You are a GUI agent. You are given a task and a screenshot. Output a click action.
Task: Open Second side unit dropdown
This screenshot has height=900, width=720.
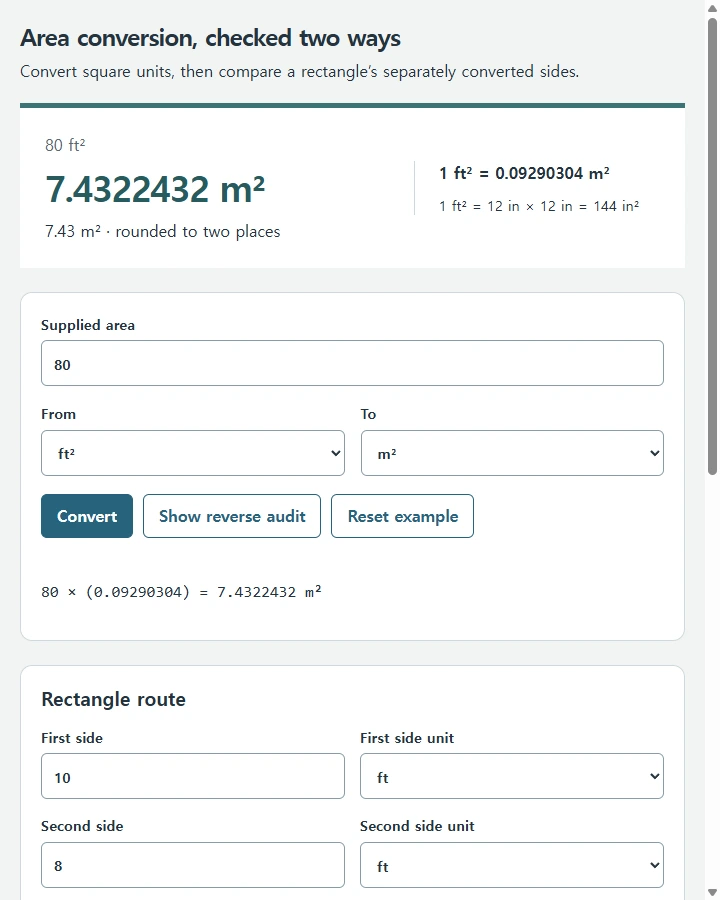pyautogui.click(x=512, y=865)
